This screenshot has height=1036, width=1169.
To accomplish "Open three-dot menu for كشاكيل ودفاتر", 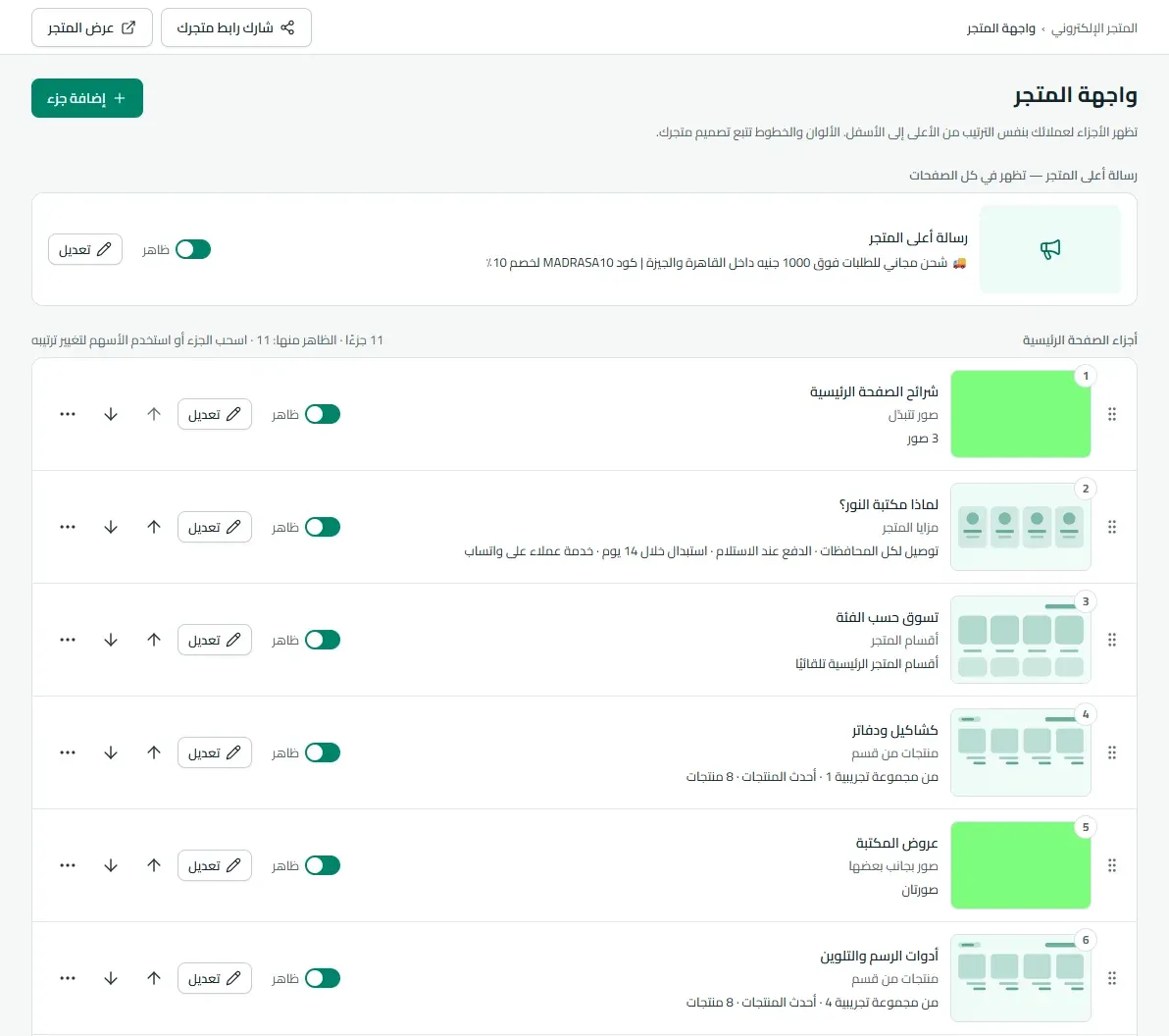I will (x=67, y=752).
